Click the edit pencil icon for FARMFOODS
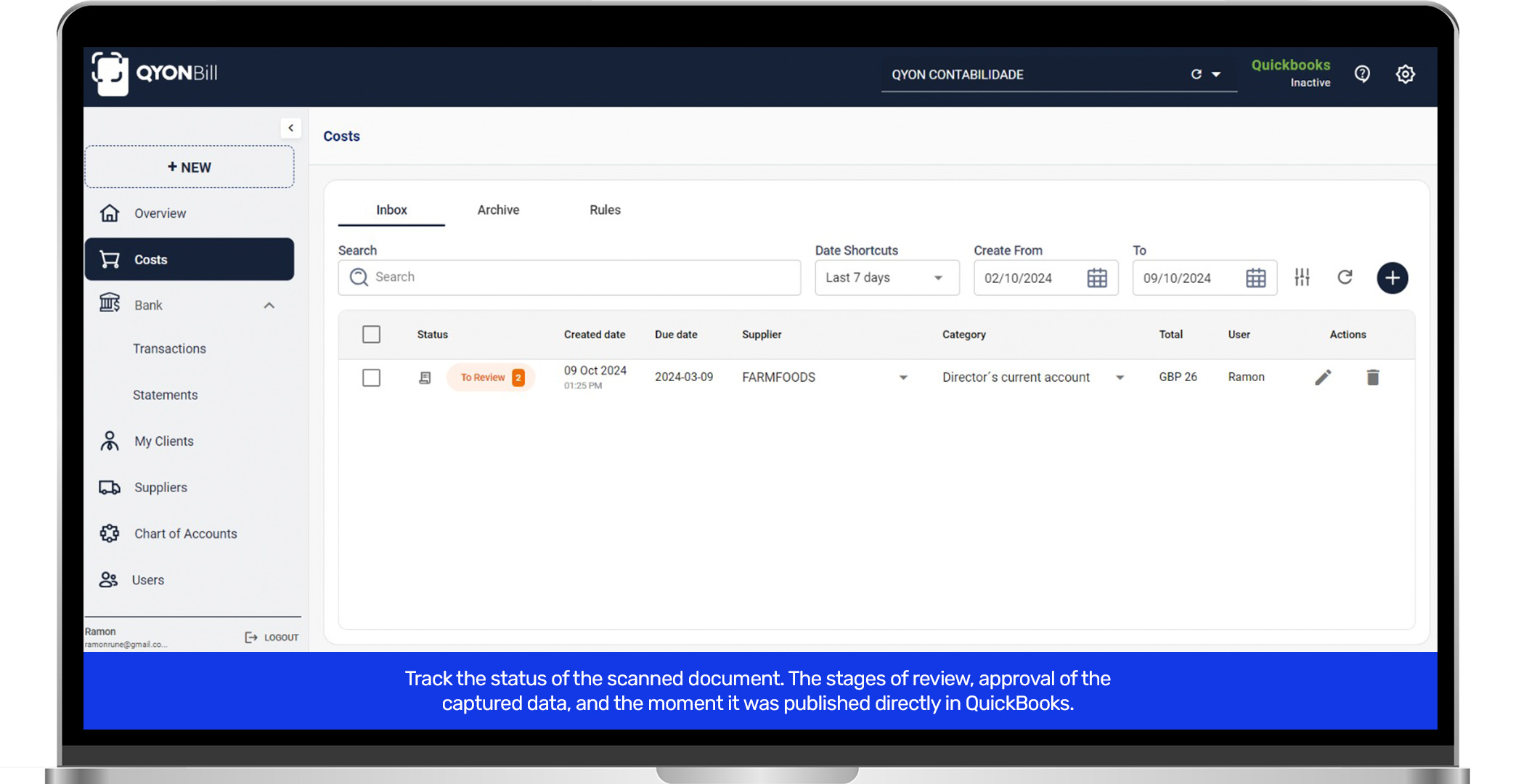 pyautogui.click(x=1323, y=377)
